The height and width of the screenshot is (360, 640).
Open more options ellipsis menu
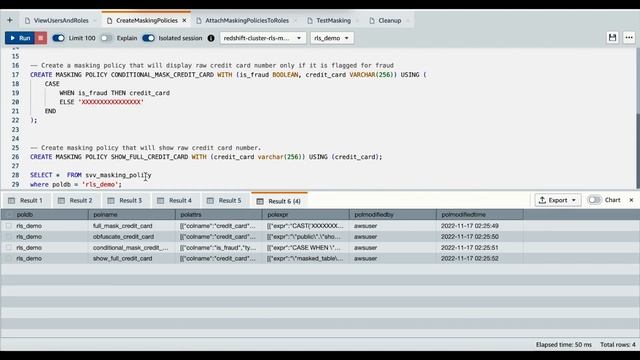(x=629, y=38)
